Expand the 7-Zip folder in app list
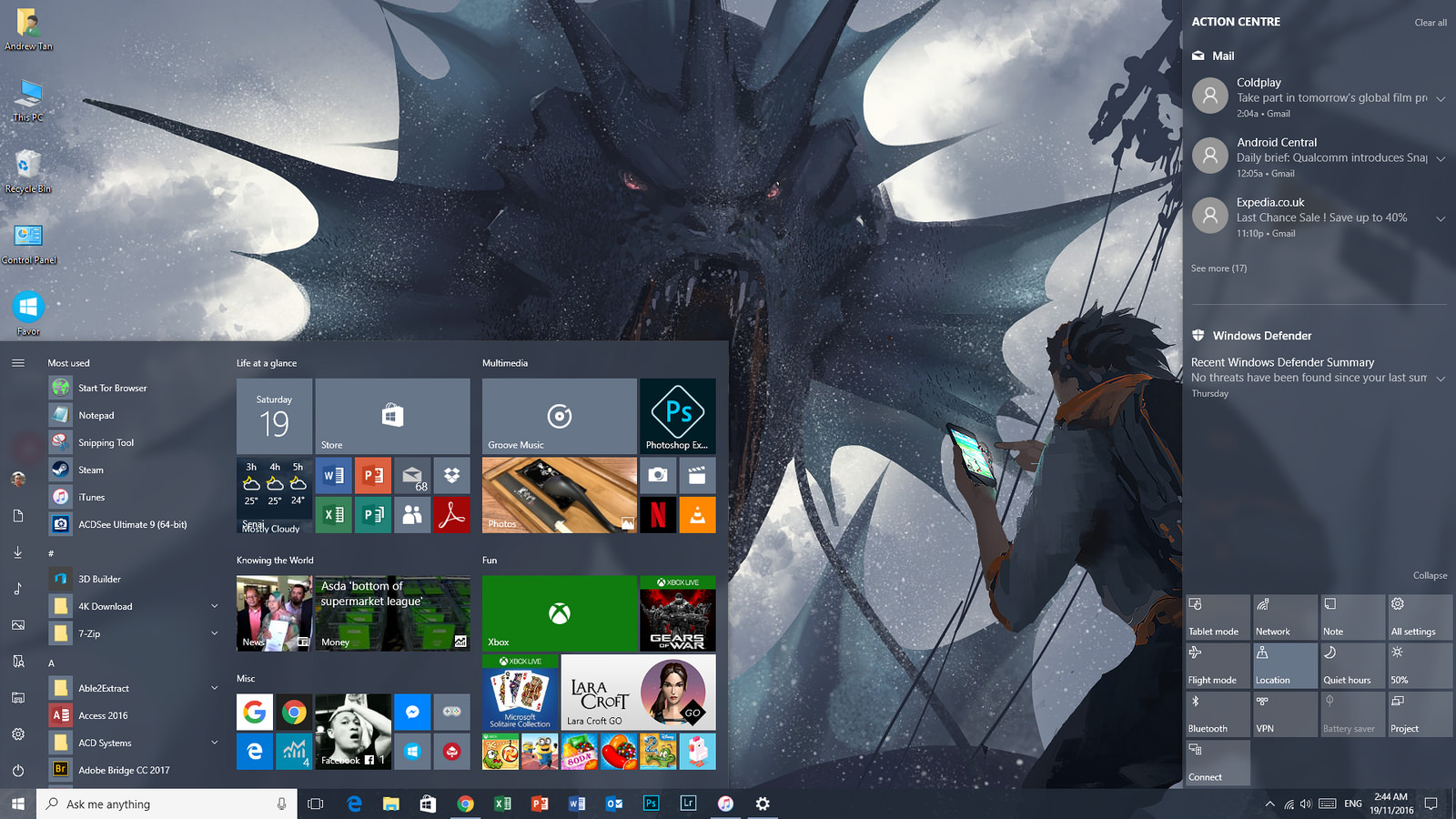This screenshot has height=819, width=1456. tap(215, 633)
